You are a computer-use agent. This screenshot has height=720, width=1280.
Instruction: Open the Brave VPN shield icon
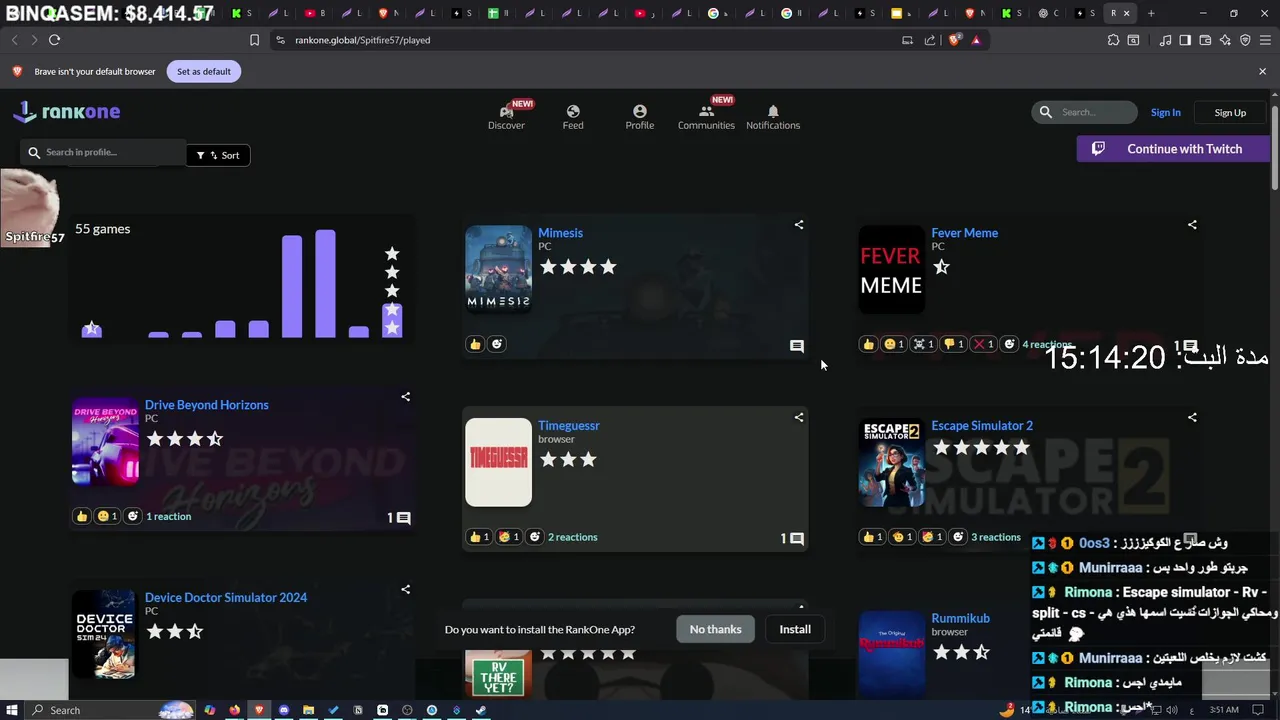click(1245, 40)
